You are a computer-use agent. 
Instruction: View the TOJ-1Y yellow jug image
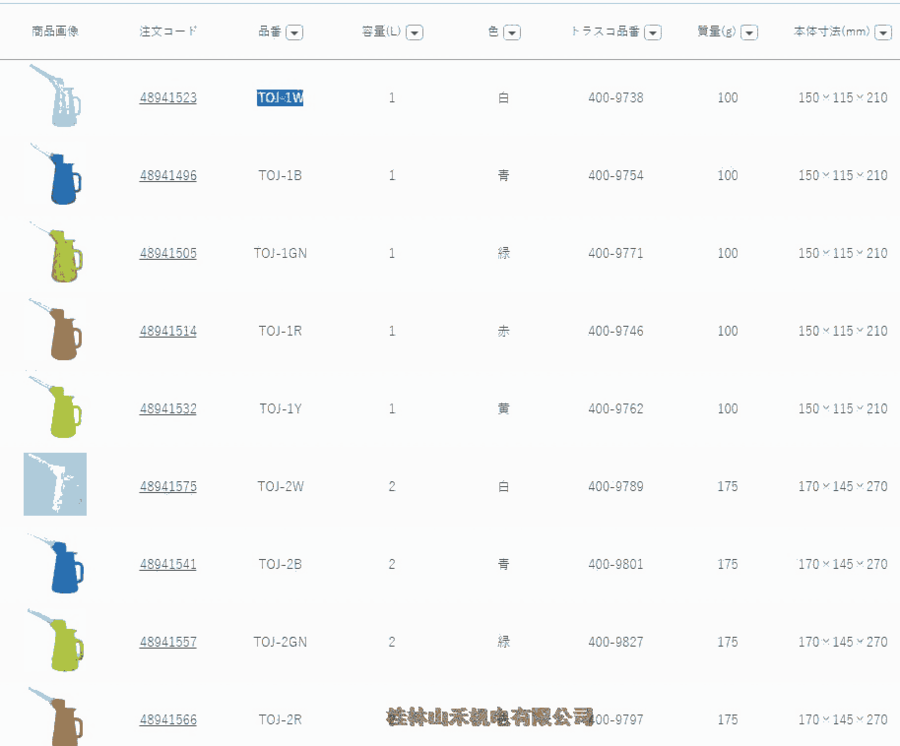56,408
